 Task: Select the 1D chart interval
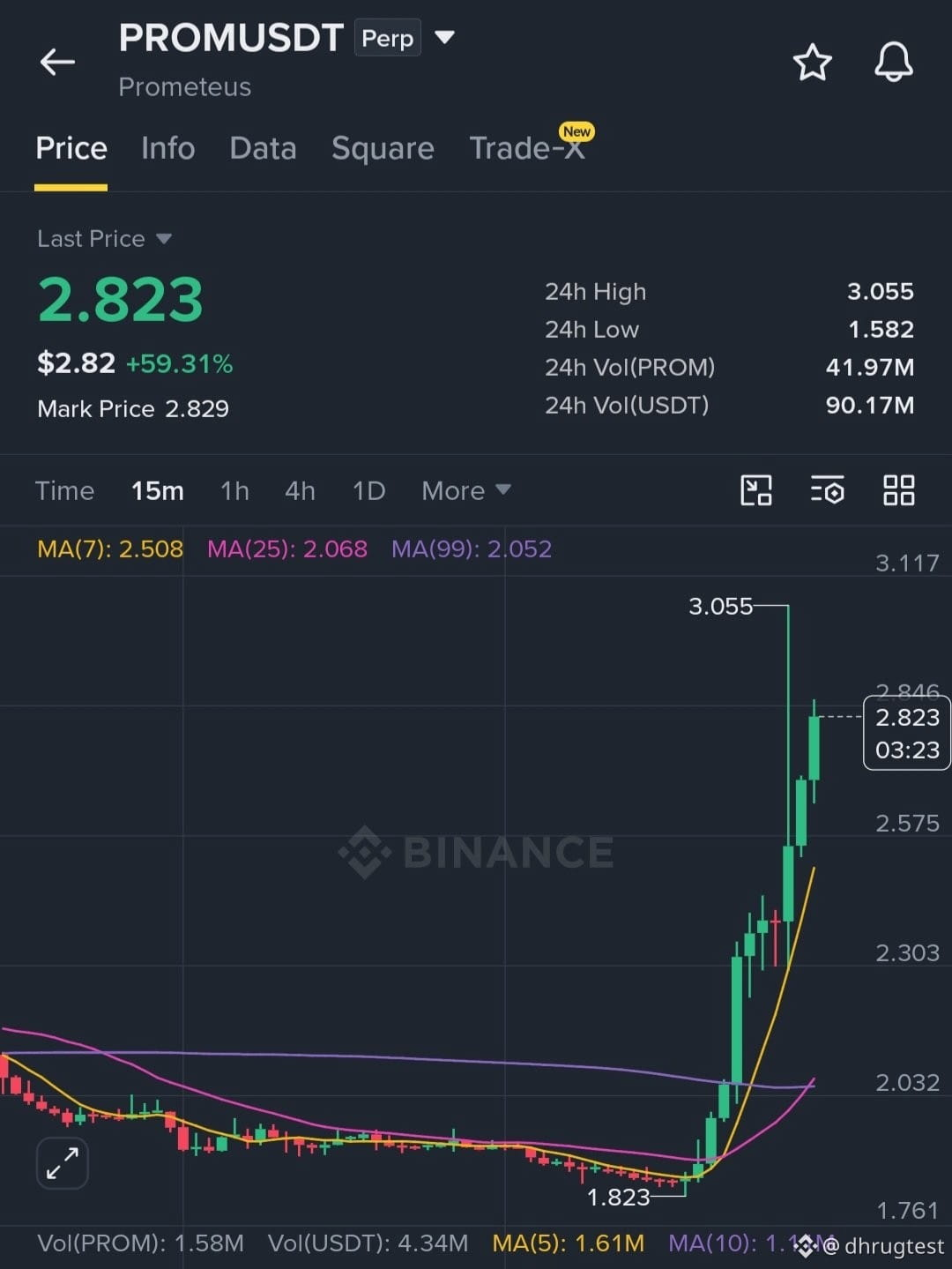368,490
